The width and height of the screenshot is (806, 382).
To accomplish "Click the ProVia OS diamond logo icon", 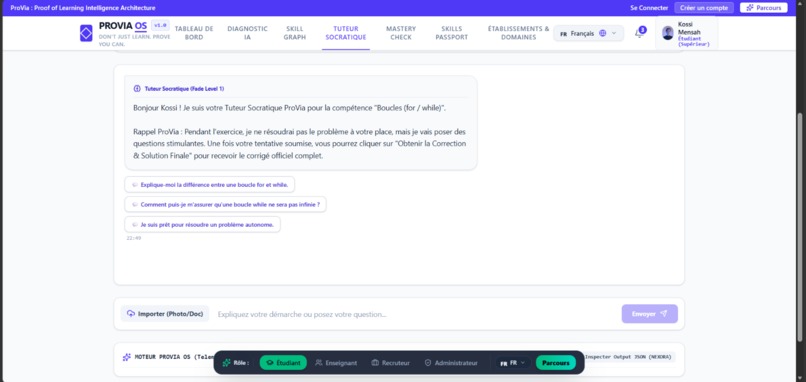I will [x=86, y=33].
